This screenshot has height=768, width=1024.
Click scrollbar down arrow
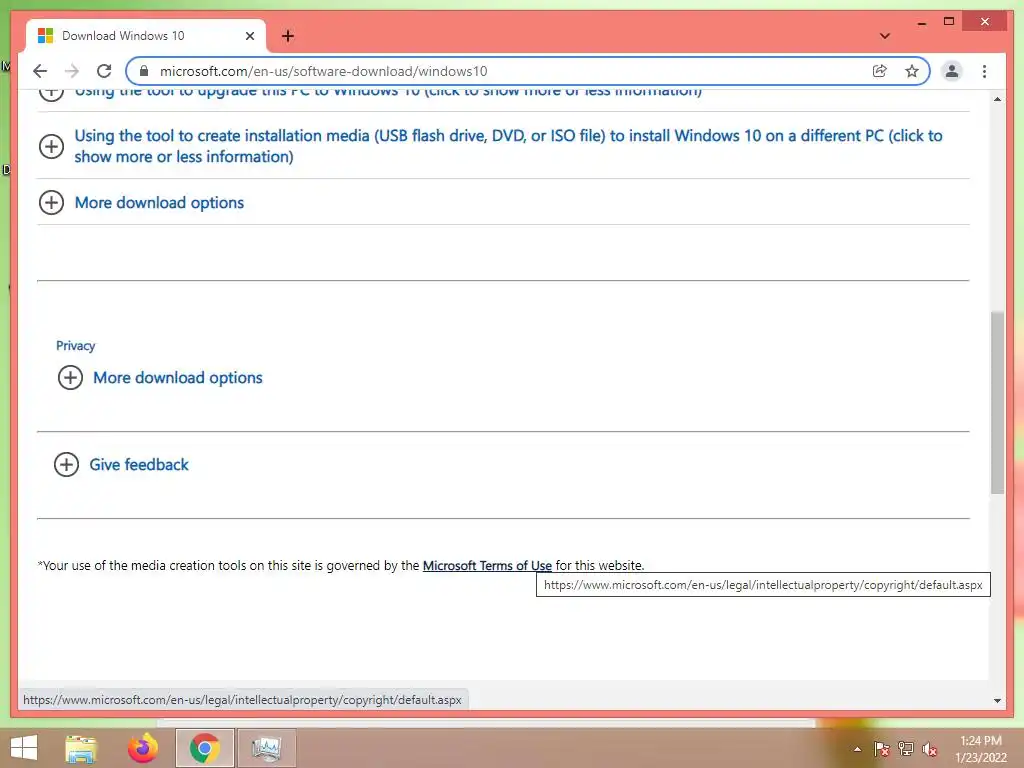pos(997,701)
